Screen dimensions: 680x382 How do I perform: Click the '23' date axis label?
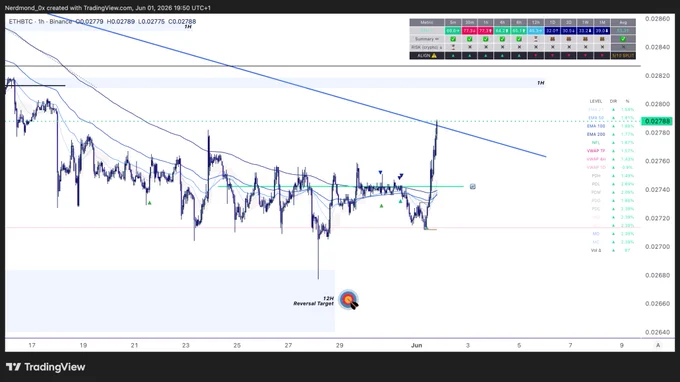point(186,345)
